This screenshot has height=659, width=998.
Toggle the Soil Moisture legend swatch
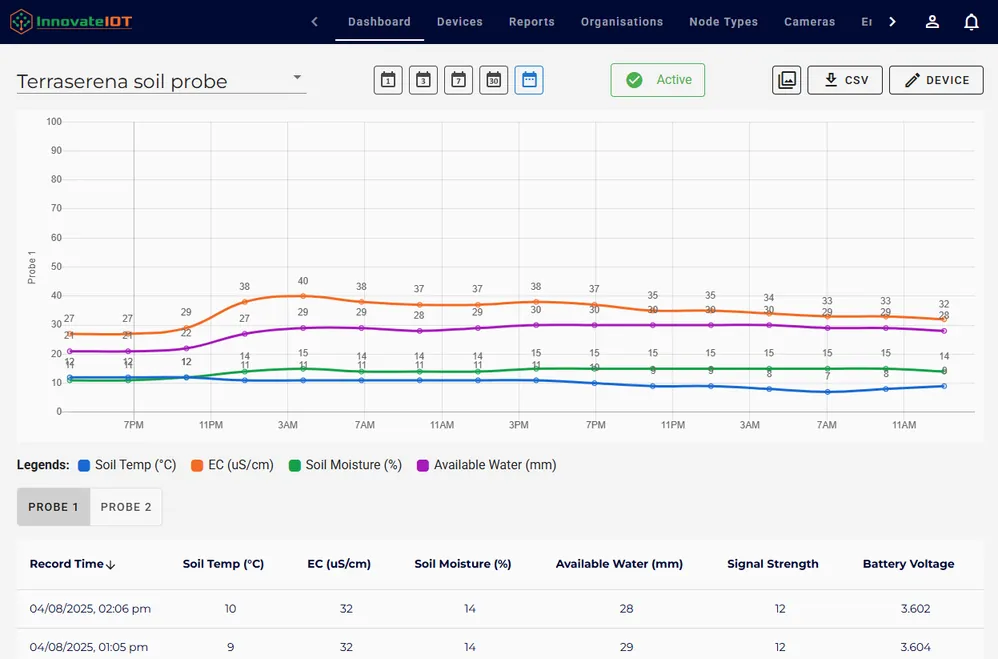pyautogui.click(x=294, y=465)
